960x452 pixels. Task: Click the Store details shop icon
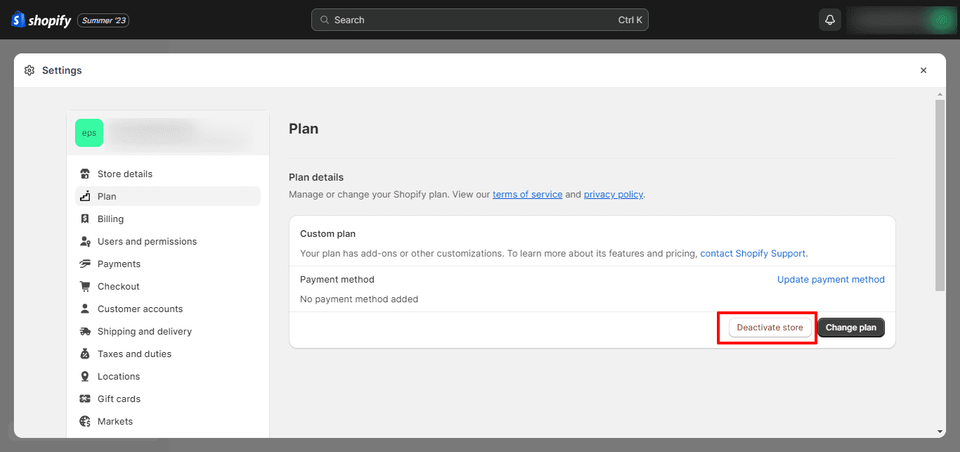click(x=86, y=174)
